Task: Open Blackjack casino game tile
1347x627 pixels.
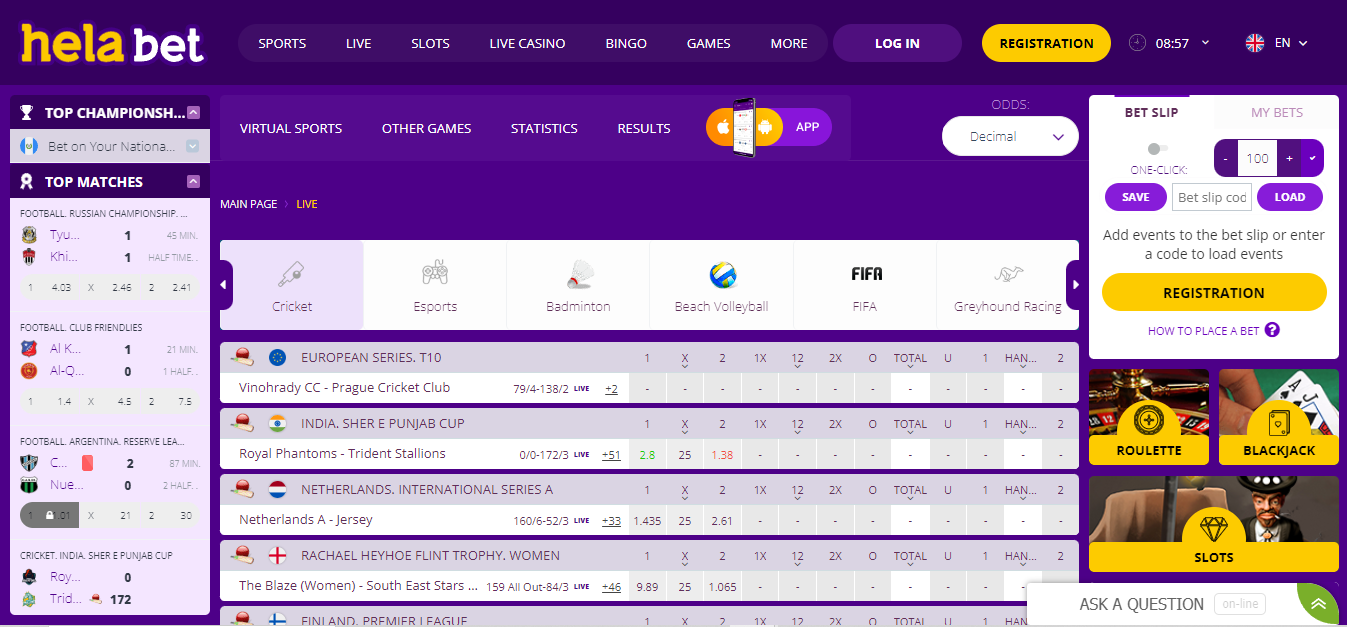Action: (1279, 417)
